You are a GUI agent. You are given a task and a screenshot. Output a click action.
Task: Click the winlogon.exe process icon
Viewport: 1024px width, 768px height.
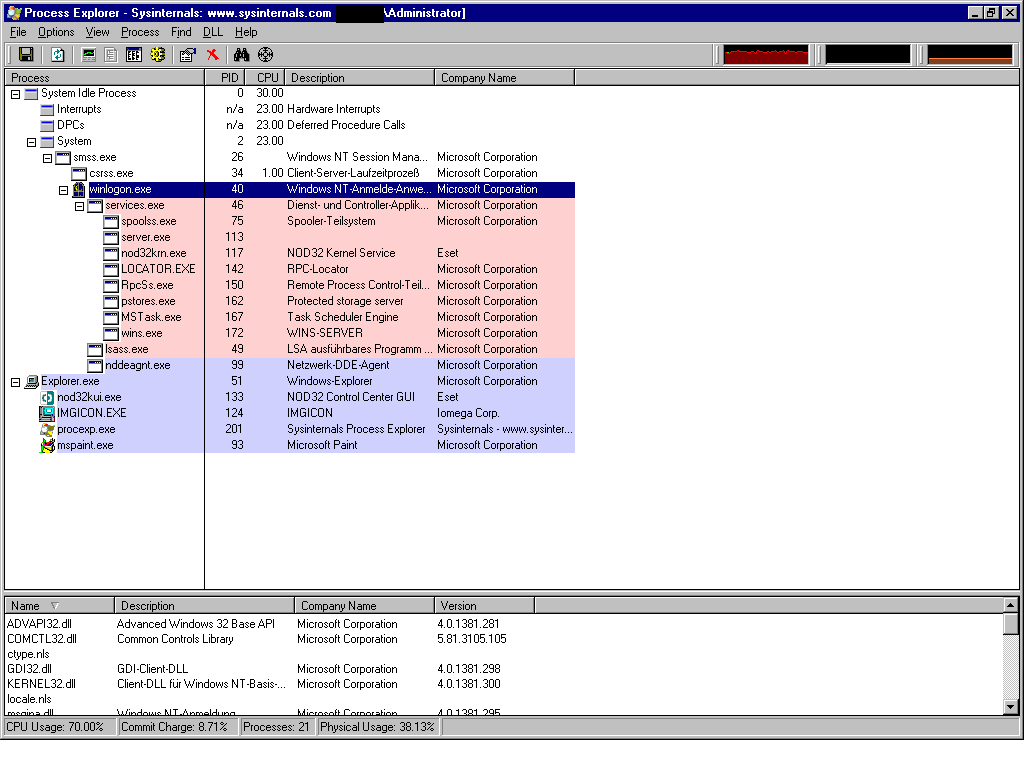pos(79,189)
